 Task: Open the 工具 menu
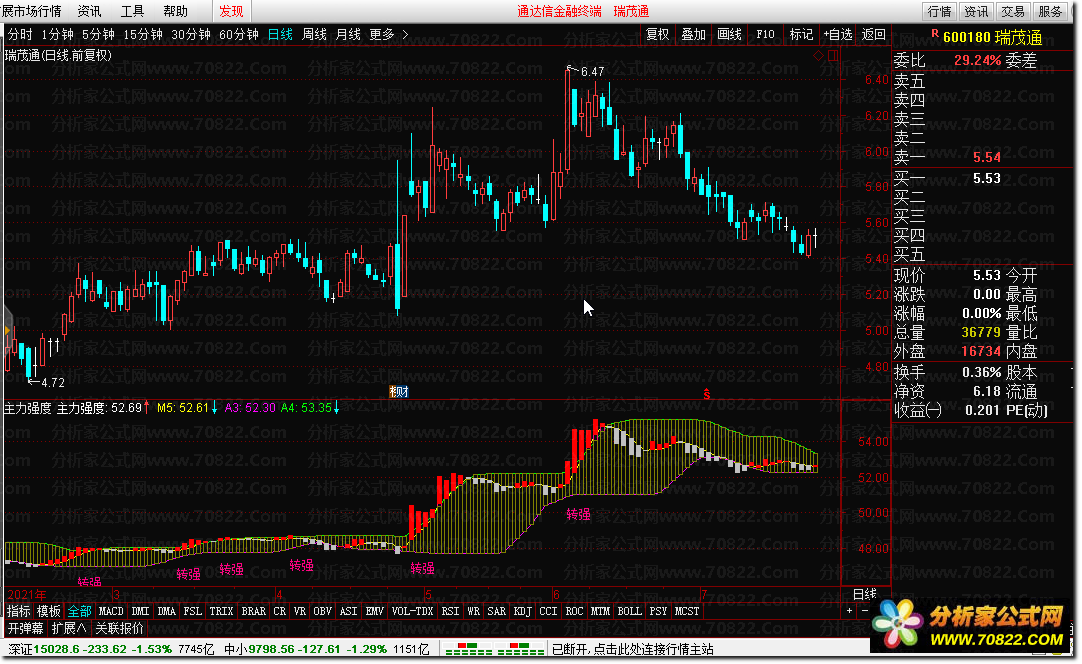click(132, 11)
